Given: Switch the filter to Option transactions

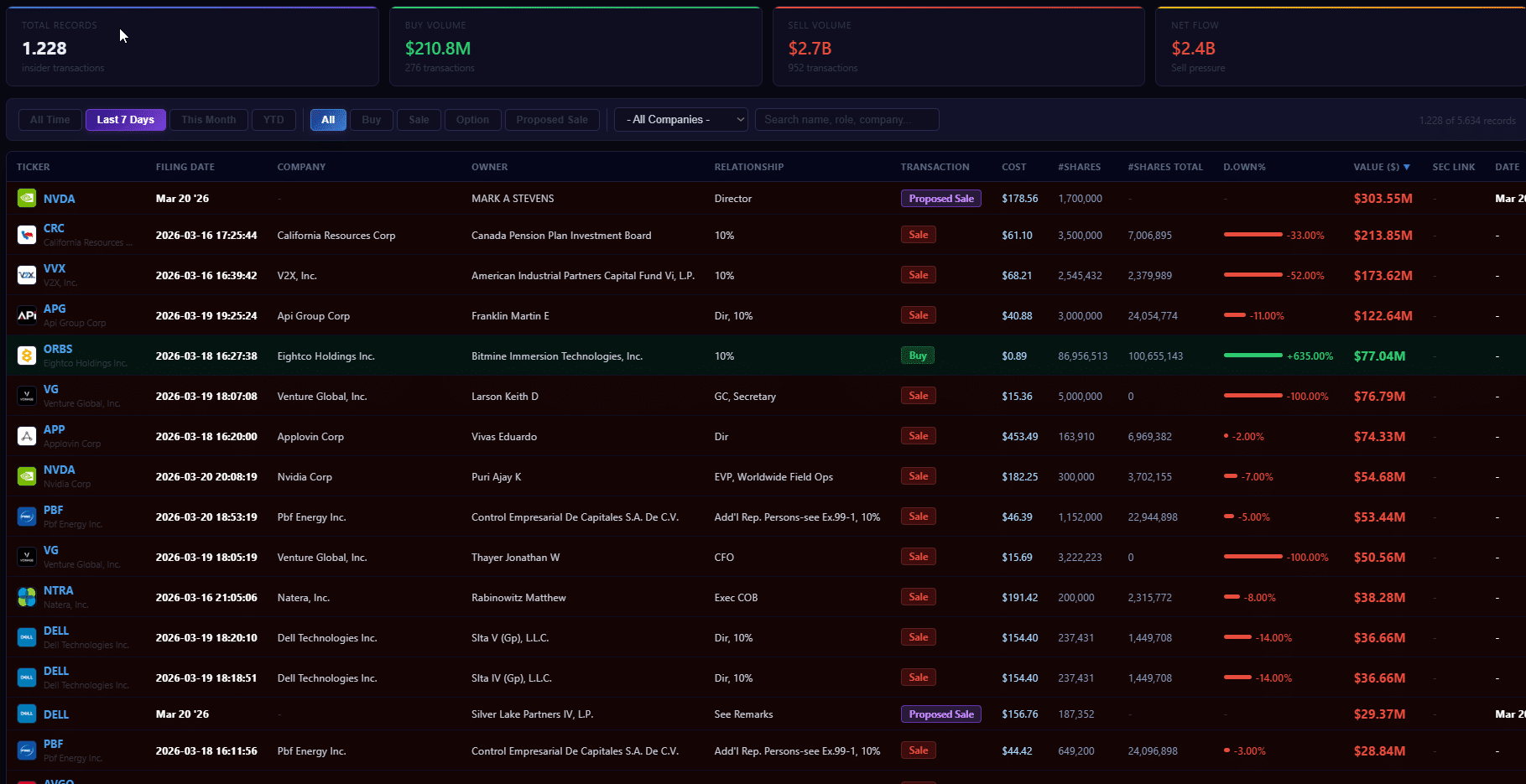Looking at the screenshot, I should click(472, 120).
